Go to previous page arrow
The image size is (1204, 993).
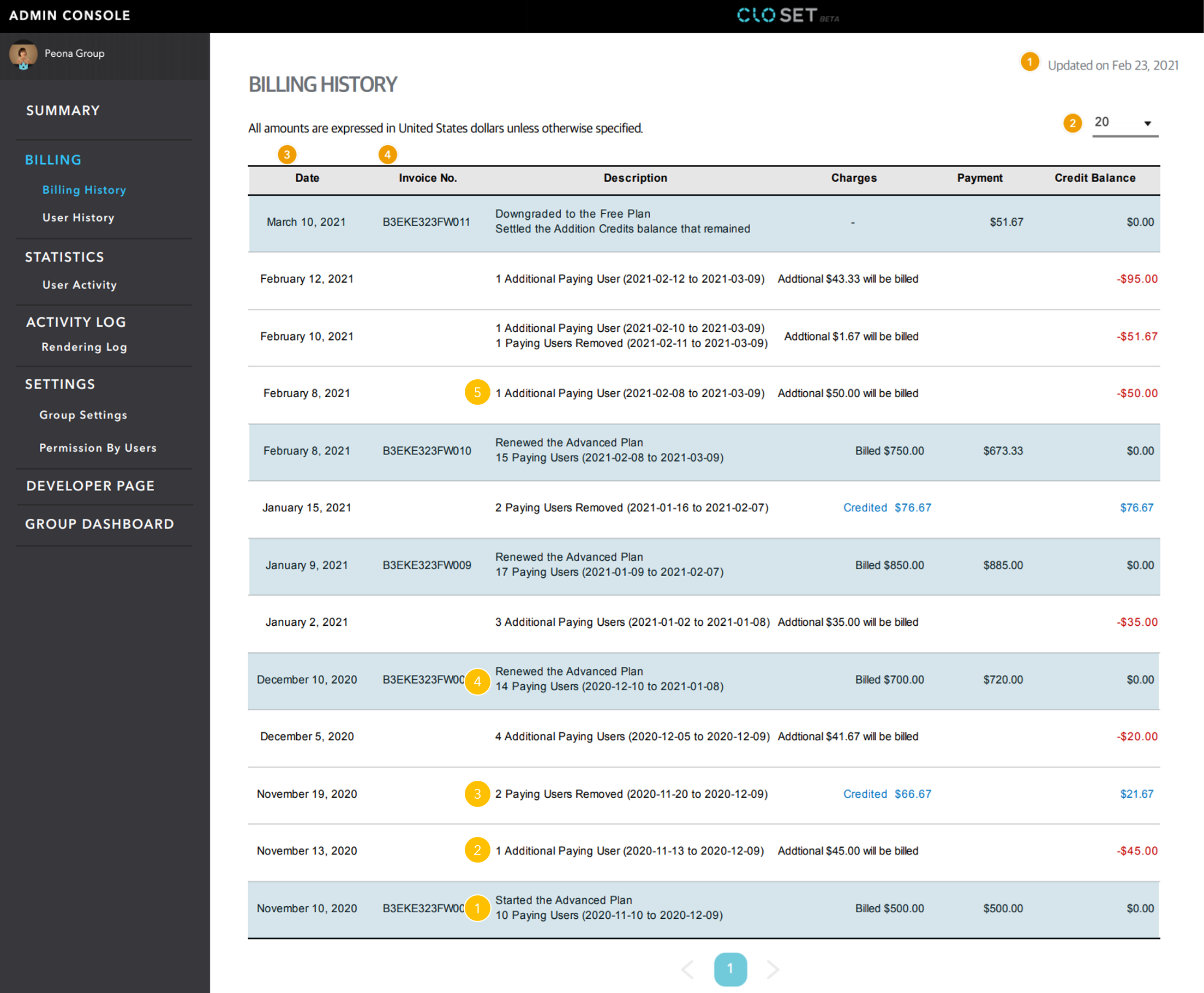click(688, 969)
